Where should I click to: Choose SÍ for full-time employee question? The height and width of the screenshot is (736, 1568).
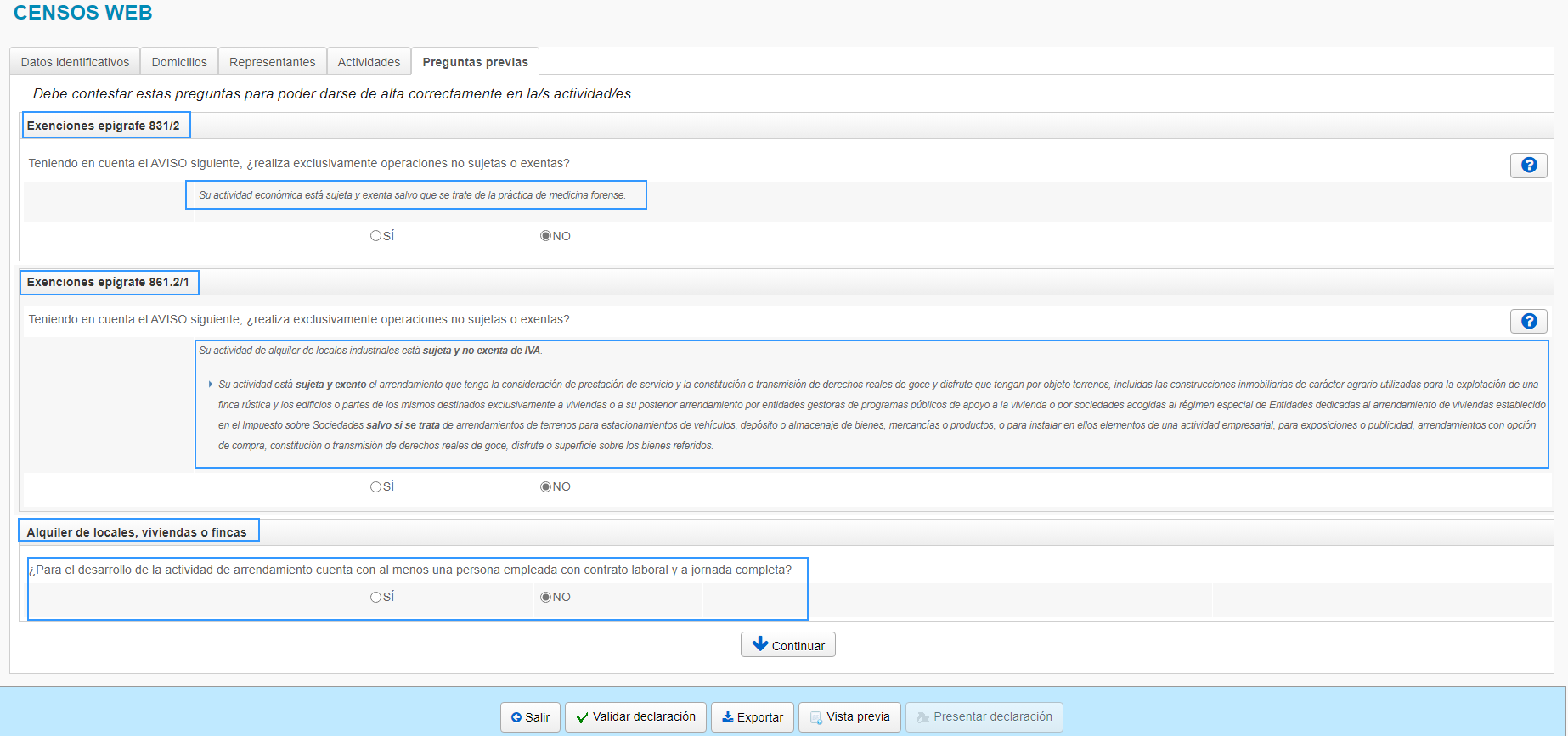[375, 597]
